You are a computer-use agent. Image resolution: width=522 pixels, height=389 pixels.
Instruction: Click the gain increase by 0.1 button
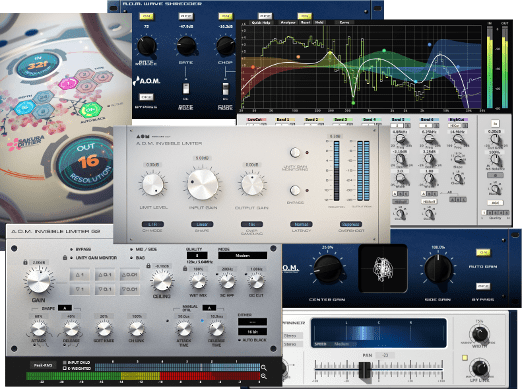coord(105,275)
